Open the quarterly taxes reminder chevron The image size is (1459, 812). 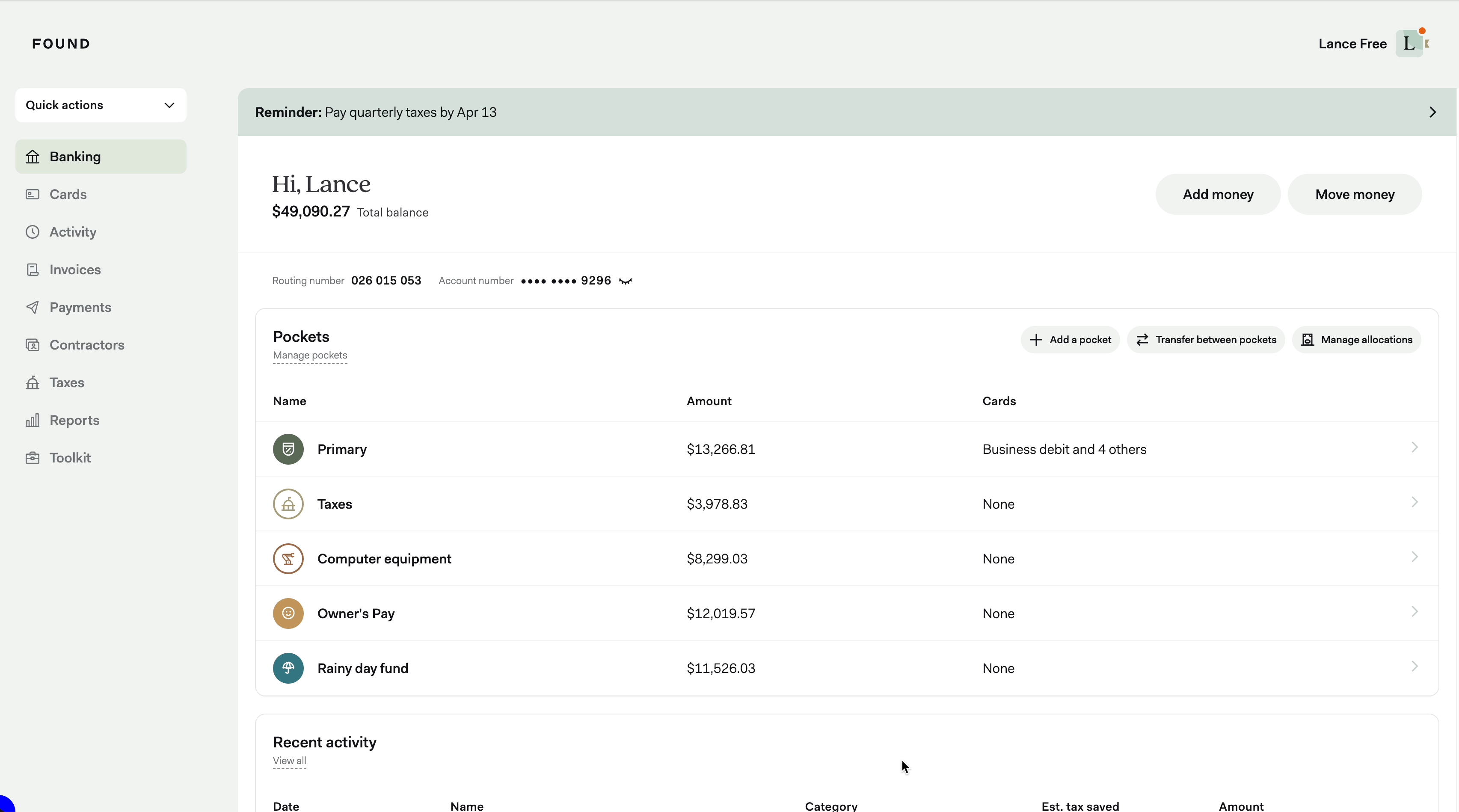coord(1432,112)
